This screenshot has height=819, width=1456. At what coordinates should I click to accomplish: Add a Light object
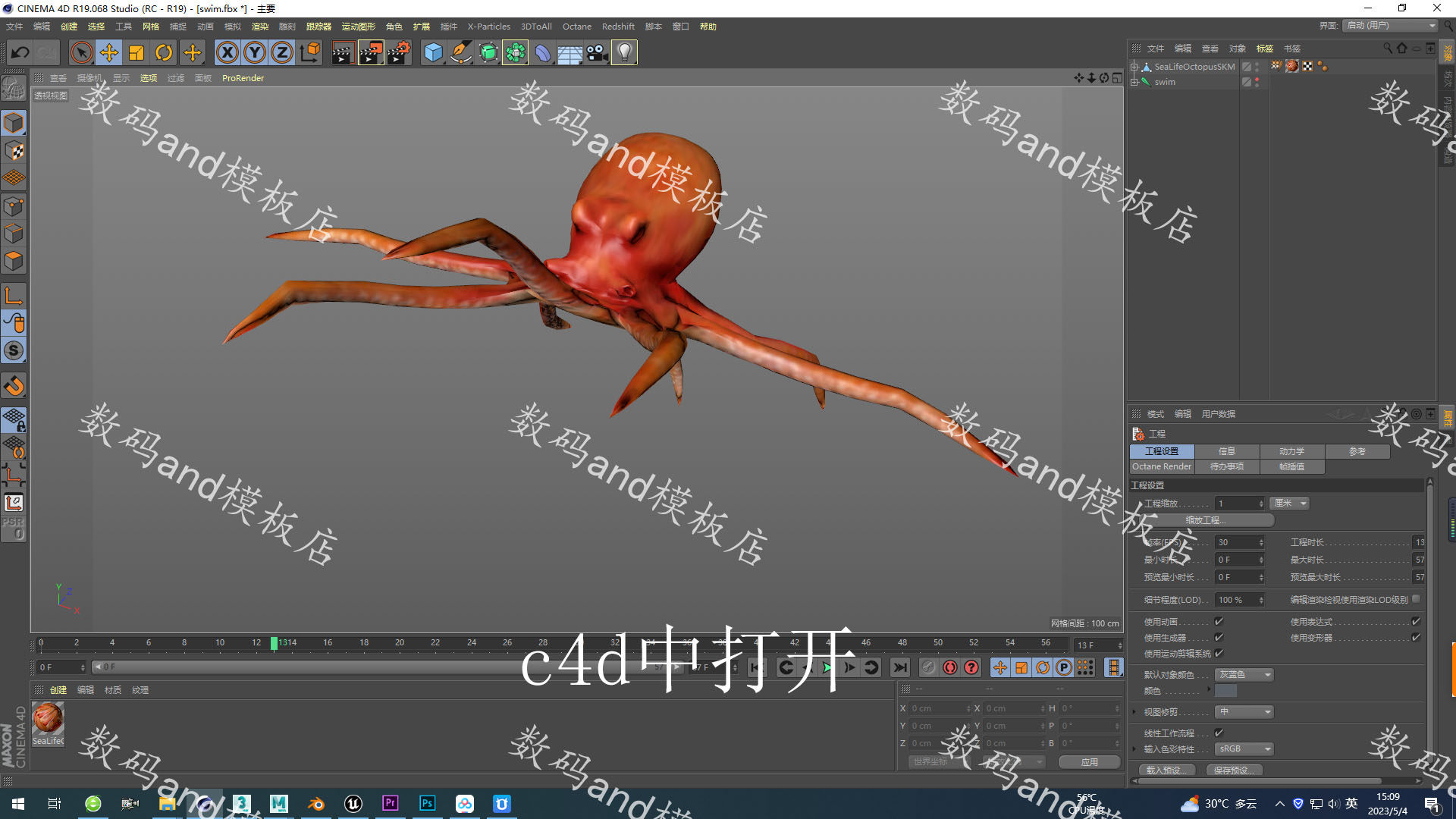624,52
